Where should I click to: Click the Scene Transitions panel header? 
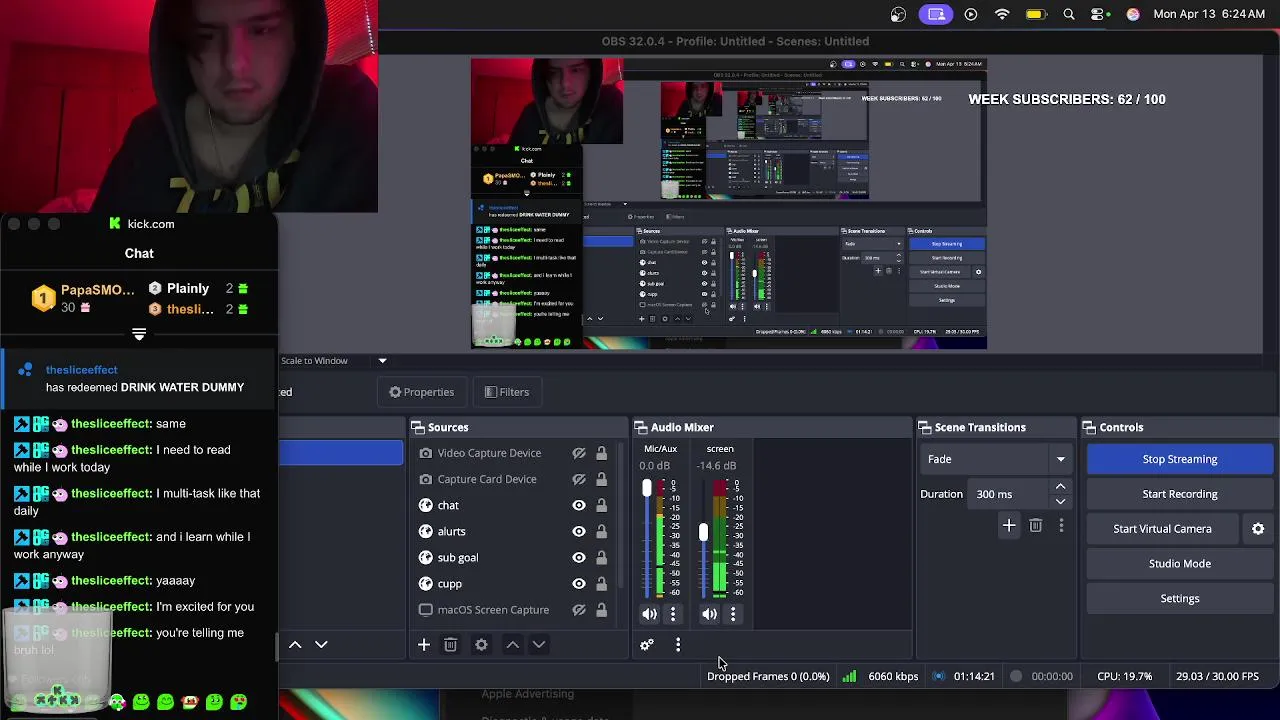(995, 427)
